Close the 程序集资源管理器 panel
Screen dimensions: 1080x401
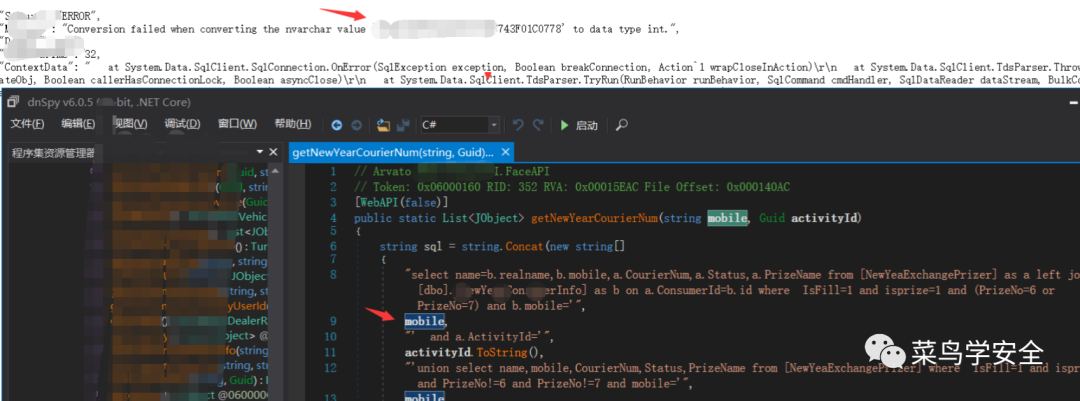tap(273, 152)
